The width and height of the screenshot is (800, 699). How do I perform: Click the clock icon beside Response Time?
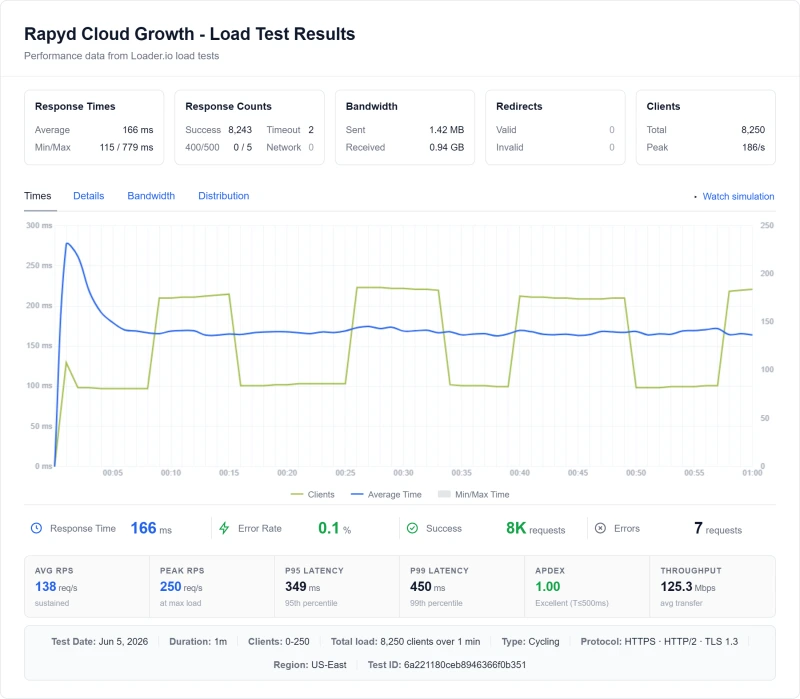pos(36,529)
